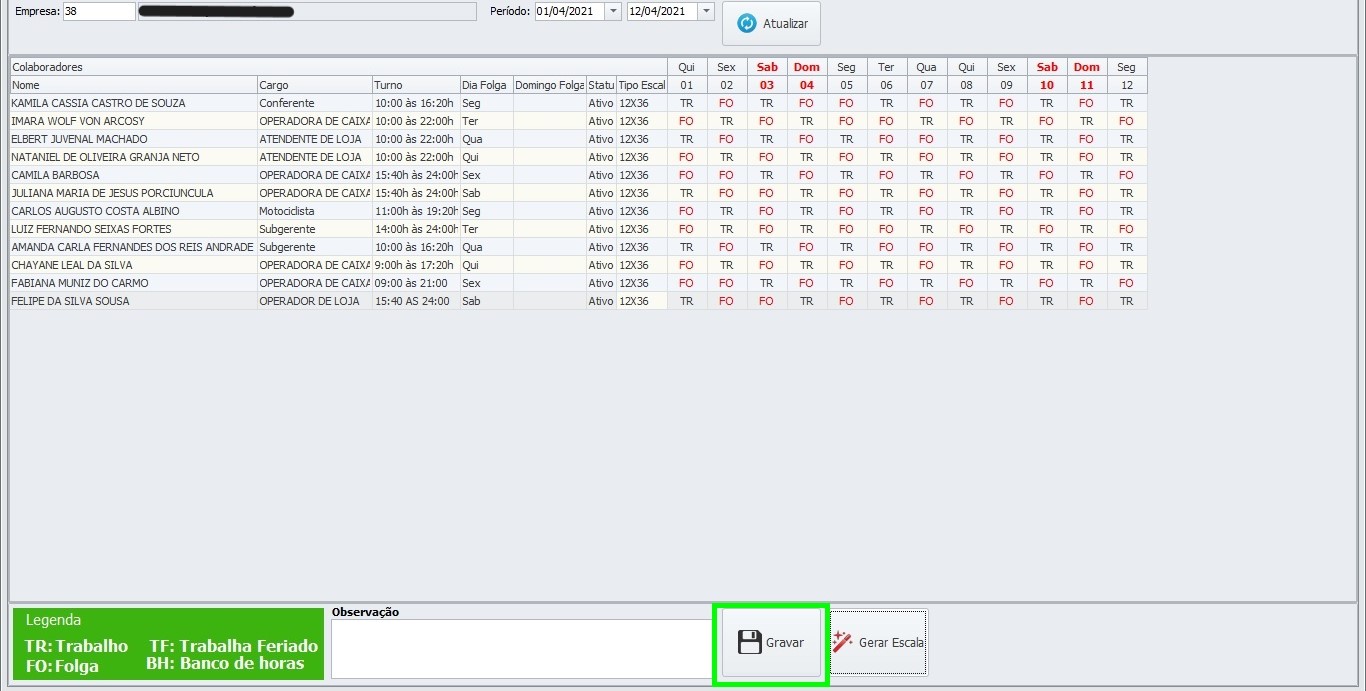Sort by the Cargo column header
Image resolution: width=1366 pixels, height=691 pixels.
click(314, 85)
